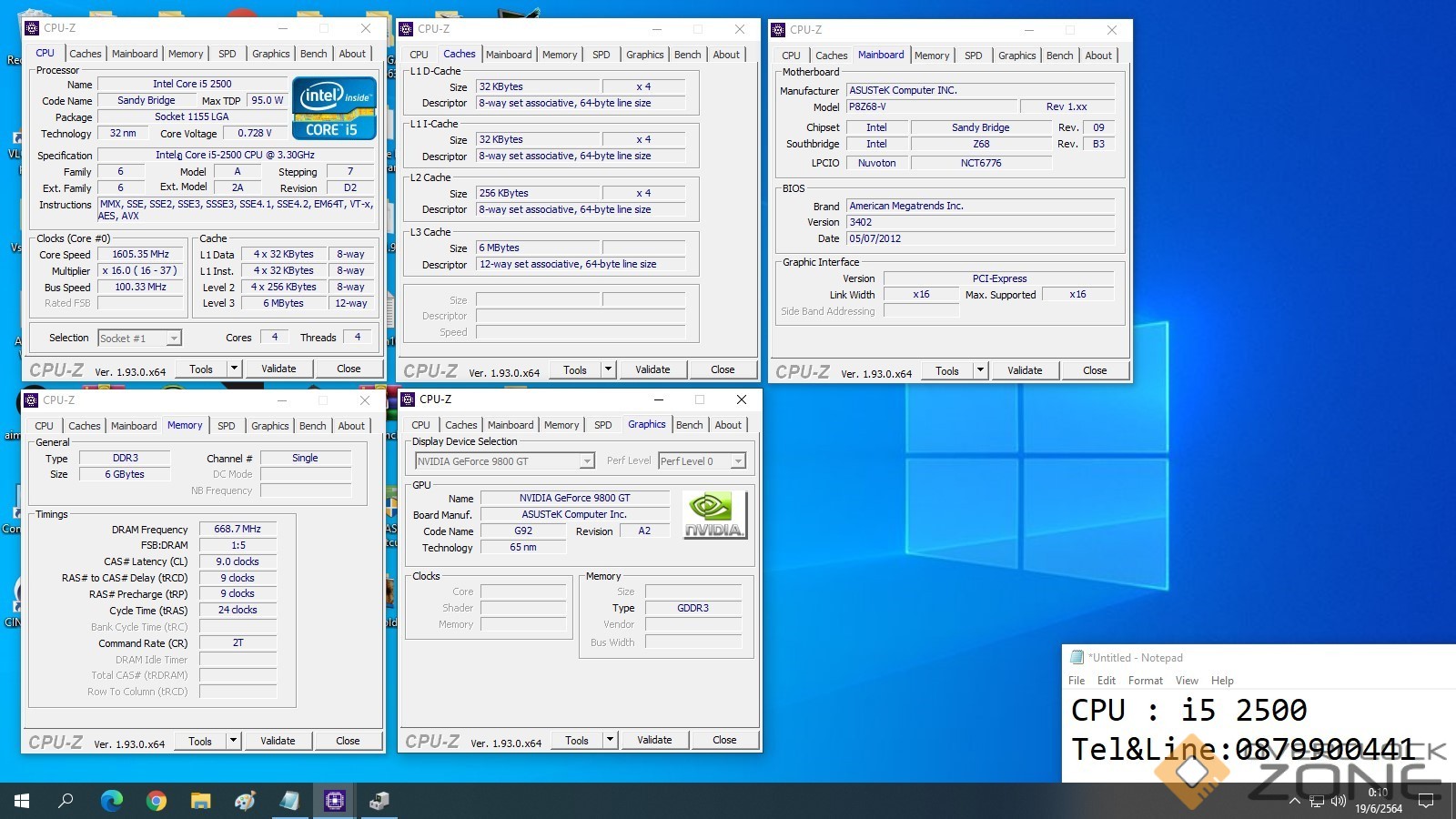Image resolution: width=1456 pixels, height=819 pixels.
Task: Switch to SPD tab in Memory window
Action: point(227,426)
